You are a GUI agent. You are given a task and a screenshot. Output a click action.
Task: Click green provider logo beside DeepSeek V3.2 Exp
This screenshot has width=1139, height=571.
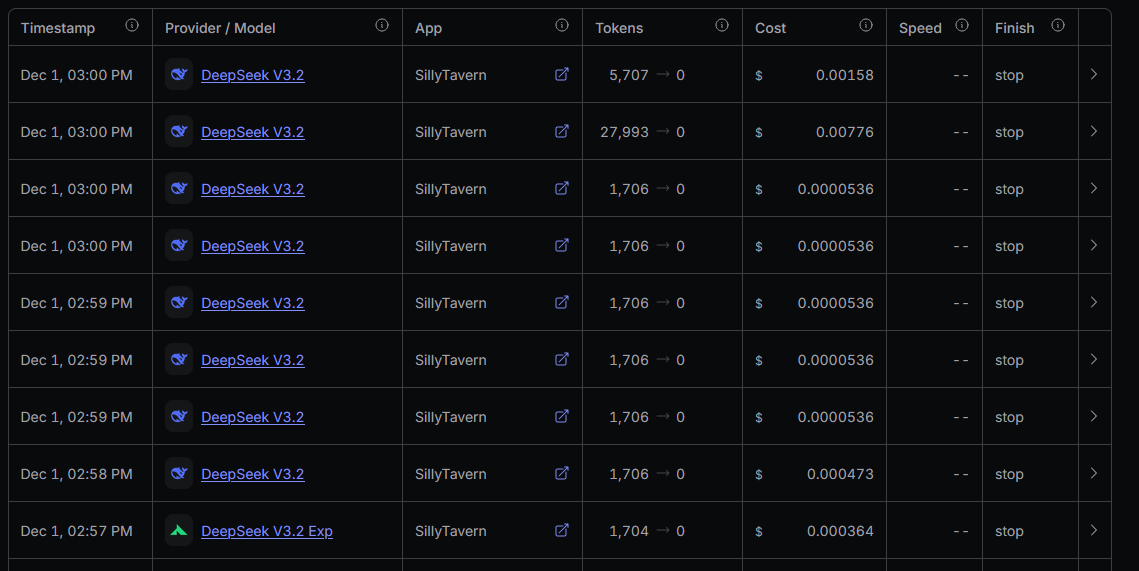click(x=179, y=530)
